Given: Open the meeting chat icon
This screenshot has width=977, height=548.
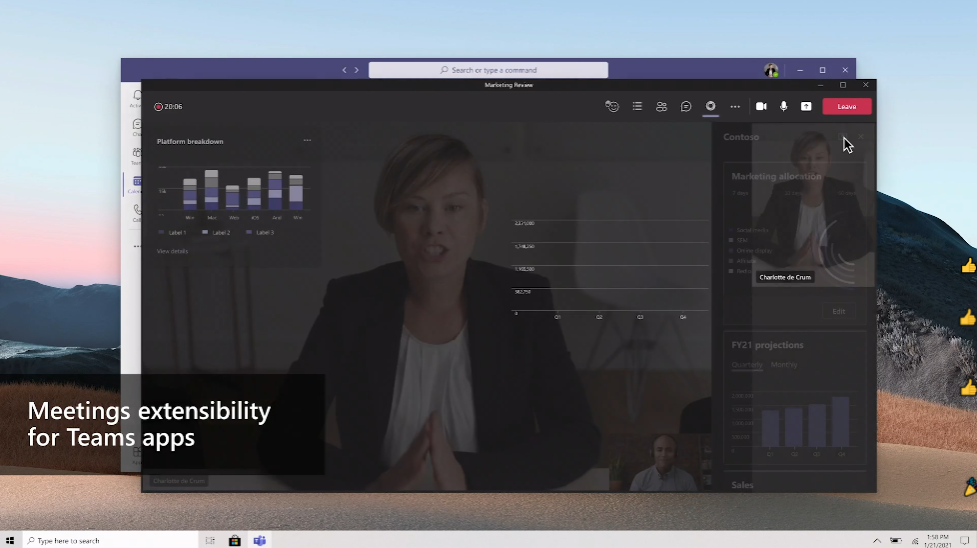Looking at the screenshot, I should [x=686, y=106].
